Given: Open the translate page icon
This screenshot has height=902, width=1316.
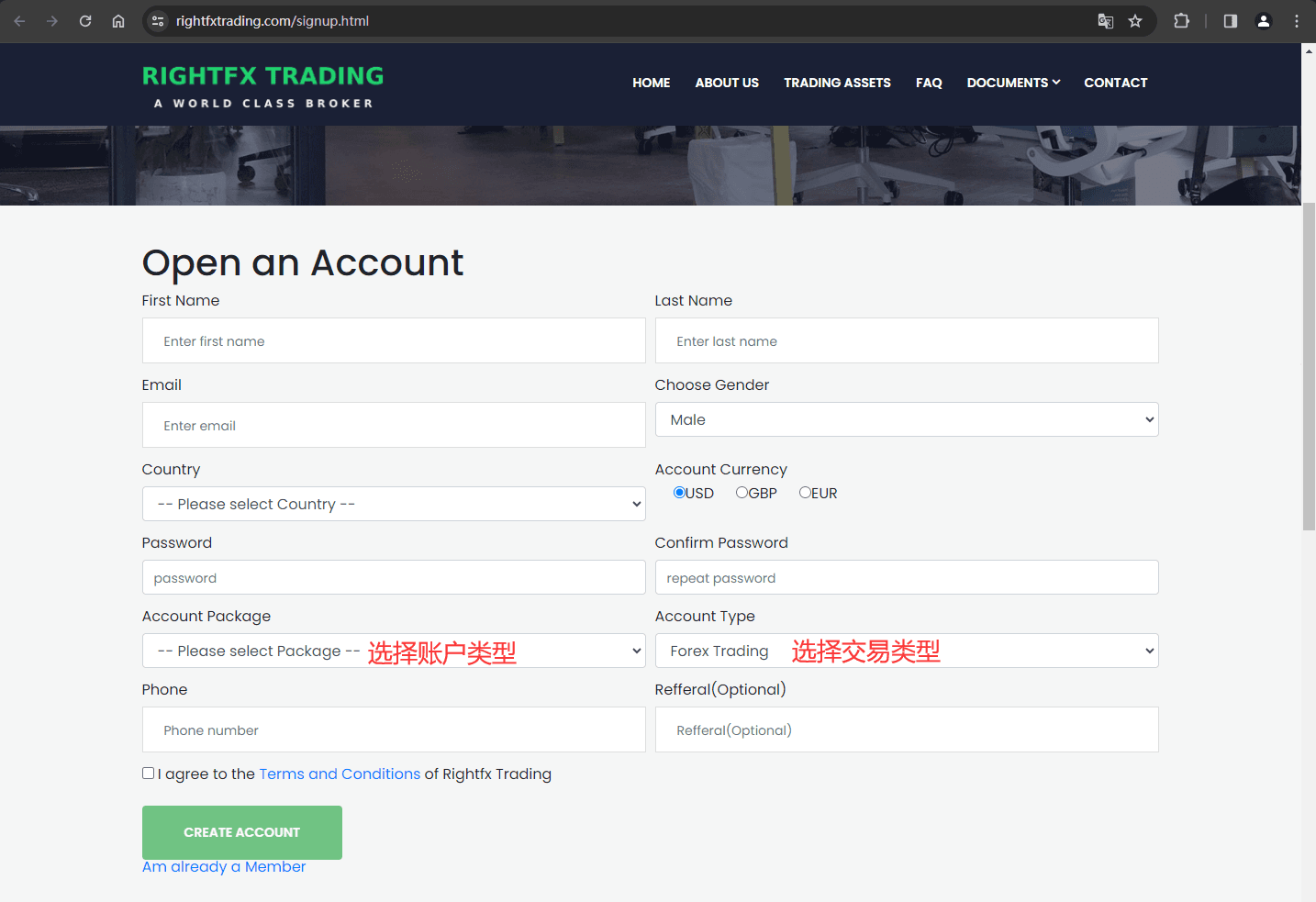Looking at the screenshot, I should (x=1106, y=21).
